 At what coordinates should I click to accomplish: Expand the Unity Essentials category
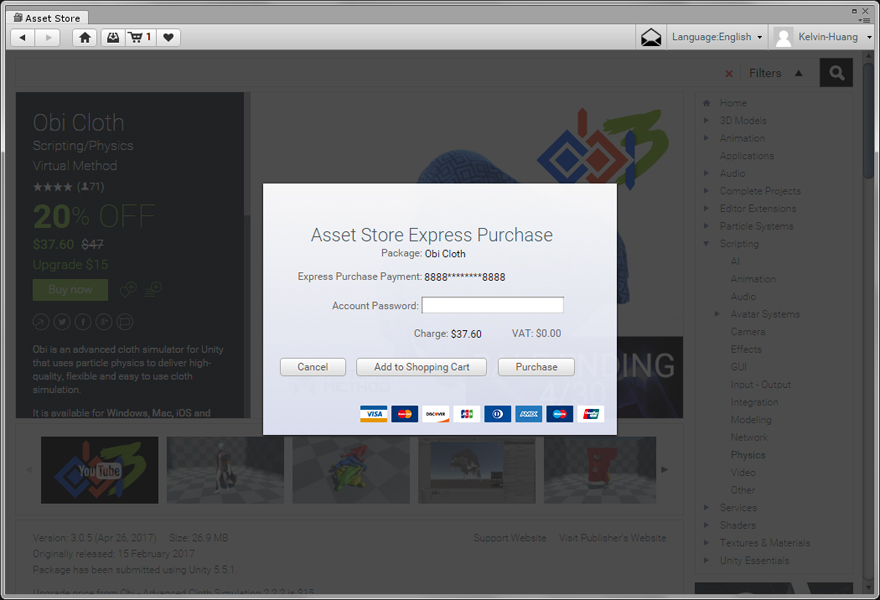point(707,561)
